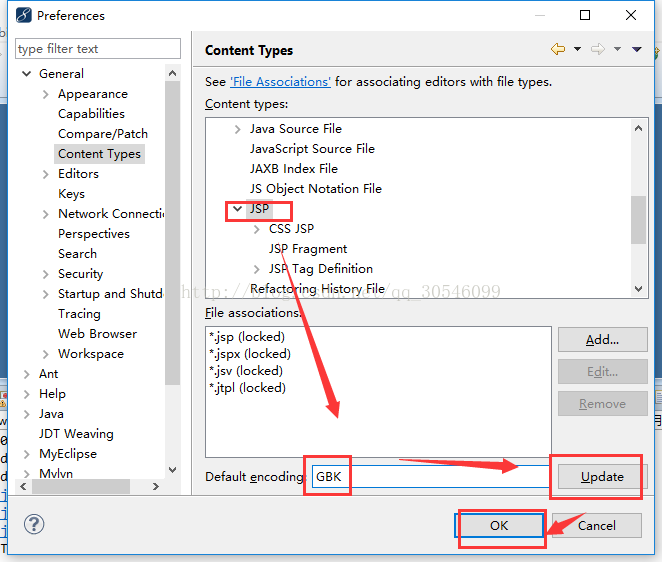The image size is (662, 562).
Task: Click the forward navigation arrow icon
Action: 597,49
